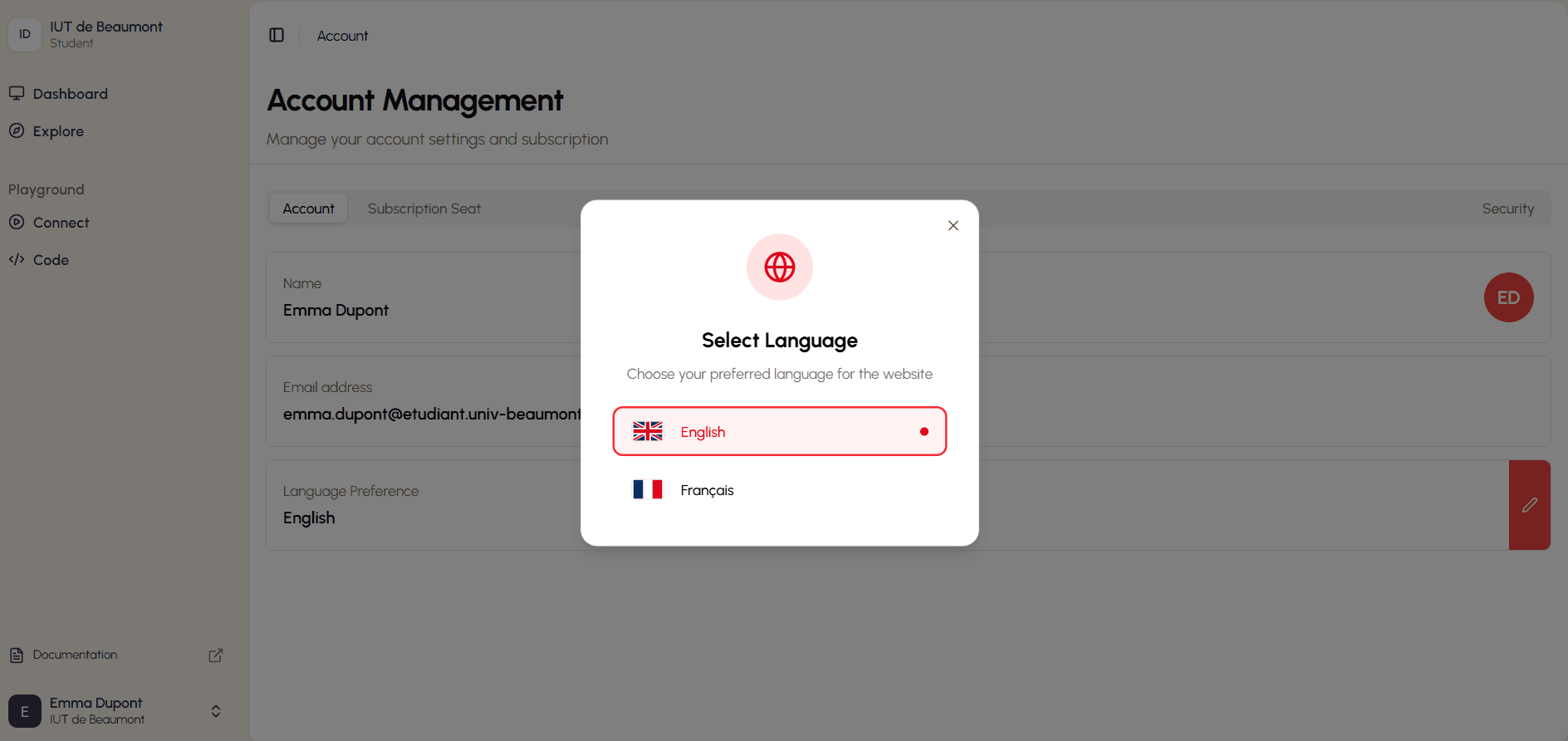The width and height of the screenshot is (1568, 741).
Task: Open the Documentation link
Action: coord(116,655)
